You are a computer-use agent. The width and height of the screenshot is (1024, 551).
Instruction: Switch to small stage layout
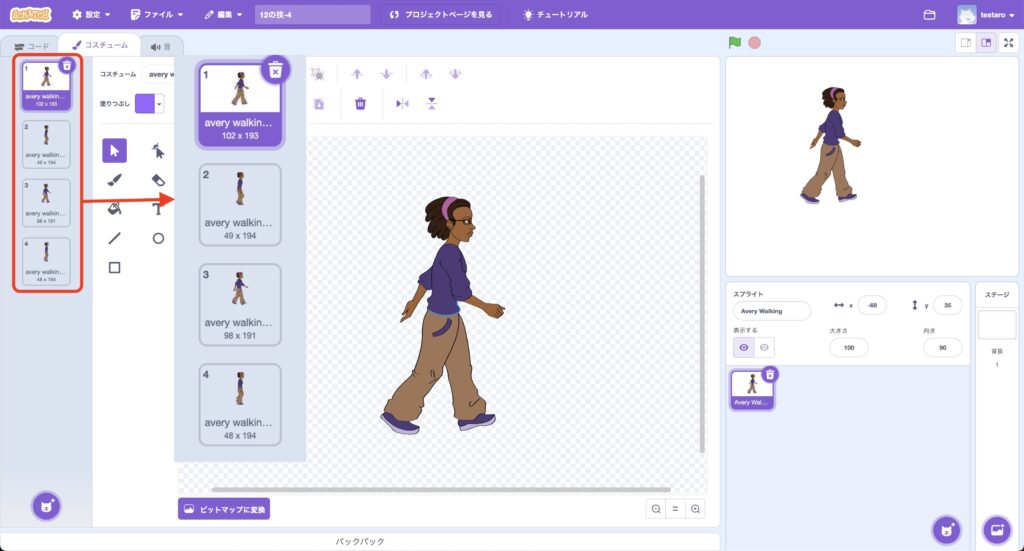tap(965, 42)
